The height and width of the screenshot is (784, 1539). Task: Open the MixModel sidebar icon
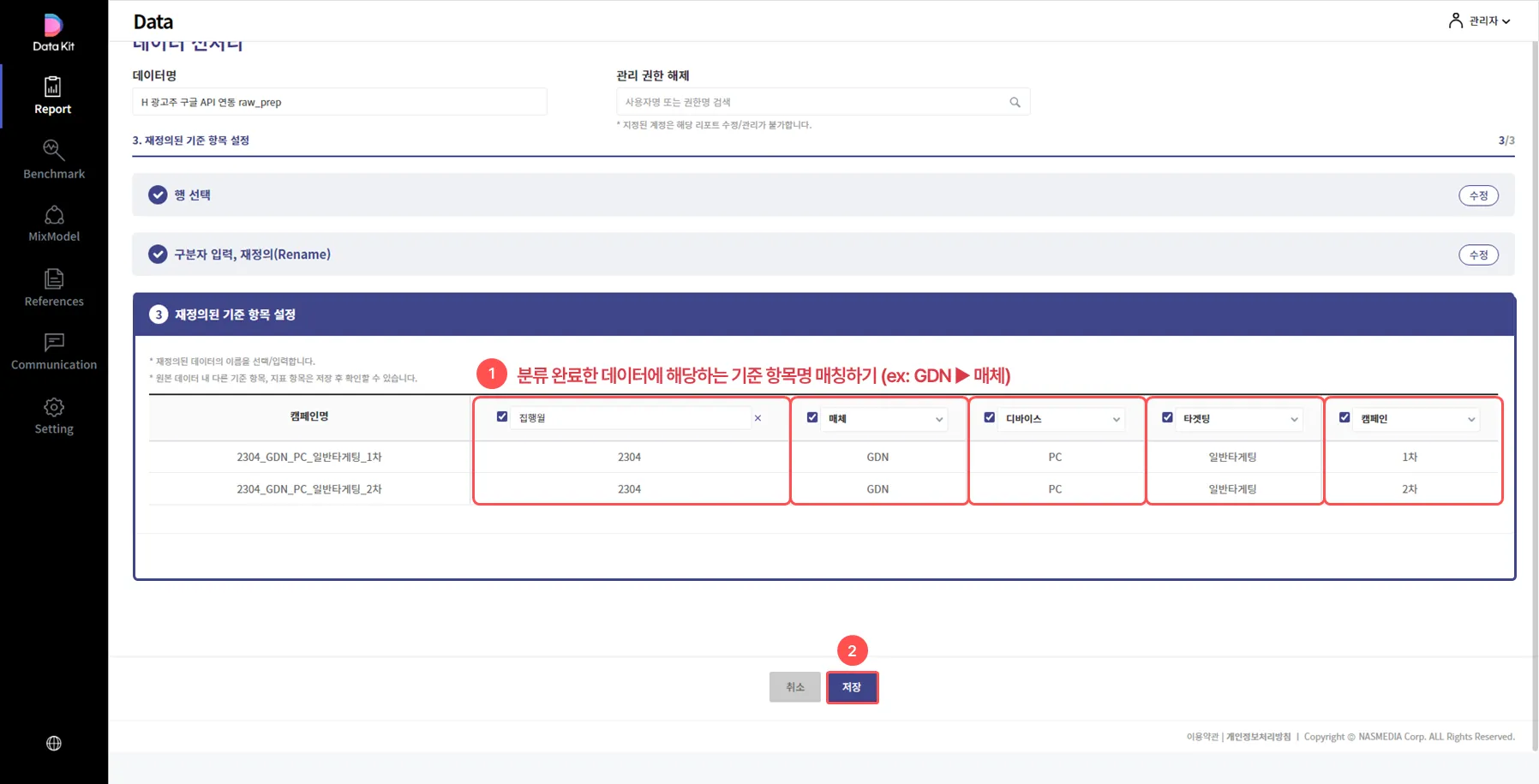click(54, 214)
